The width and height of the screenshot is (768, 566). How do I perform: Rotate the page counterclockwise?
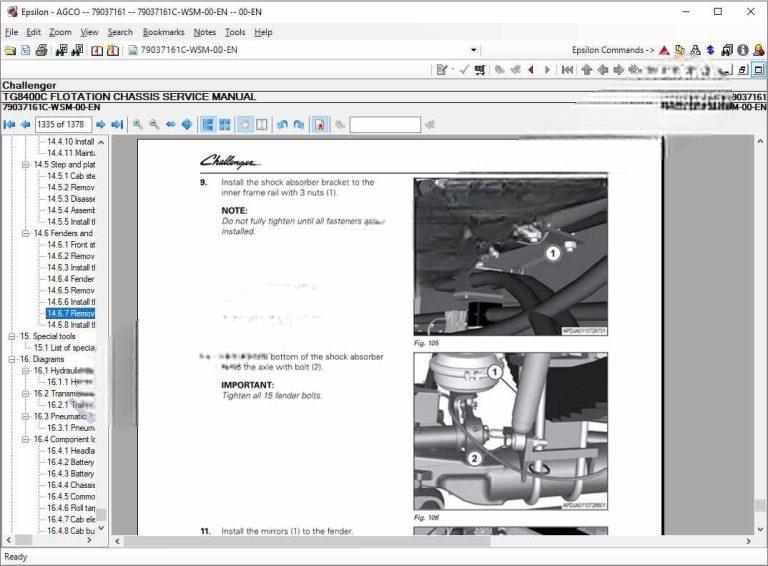click(x=282, y=124)
